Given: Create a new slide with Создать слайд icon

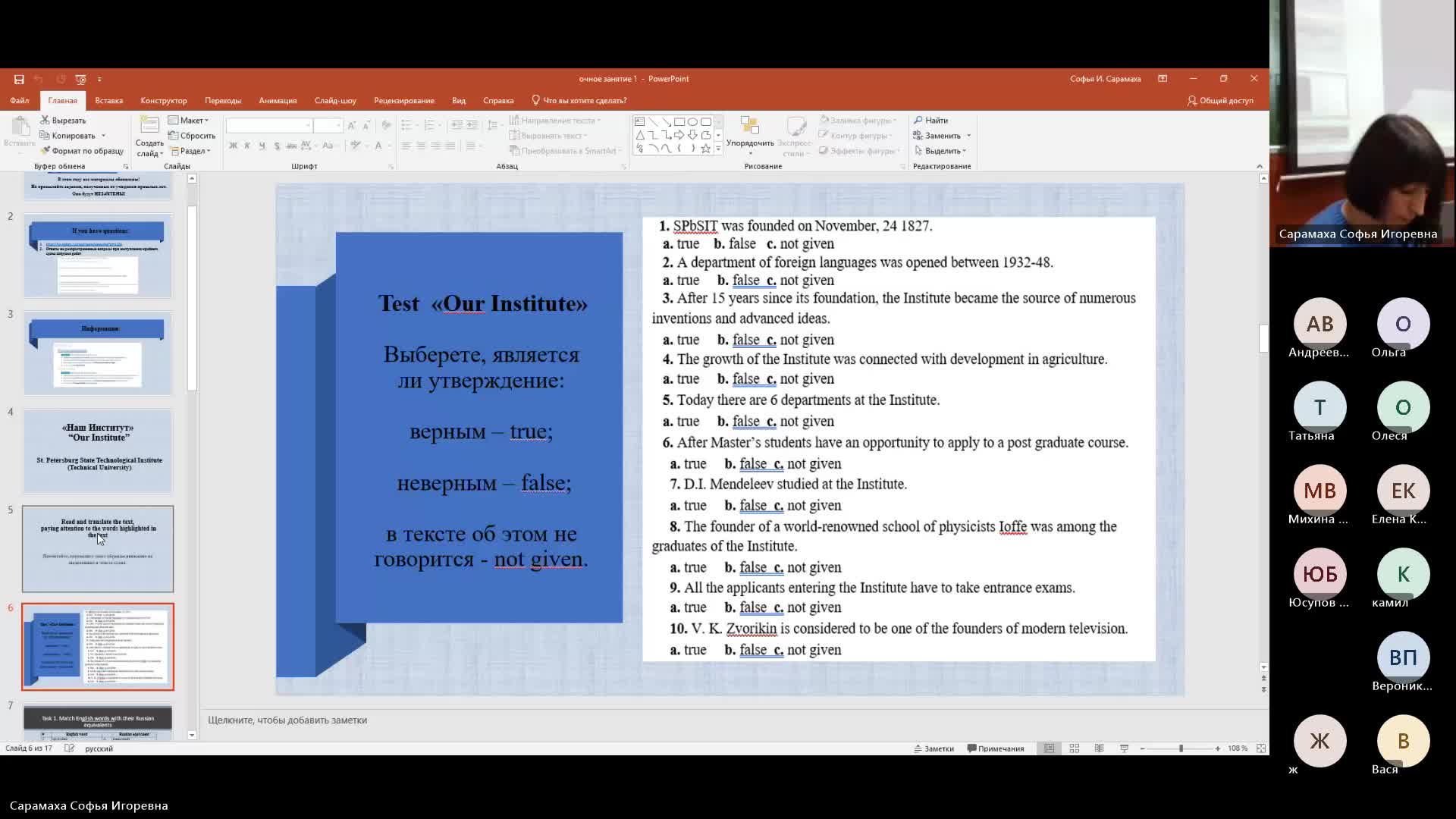Looking at the screenshot, I should (149, 127).
